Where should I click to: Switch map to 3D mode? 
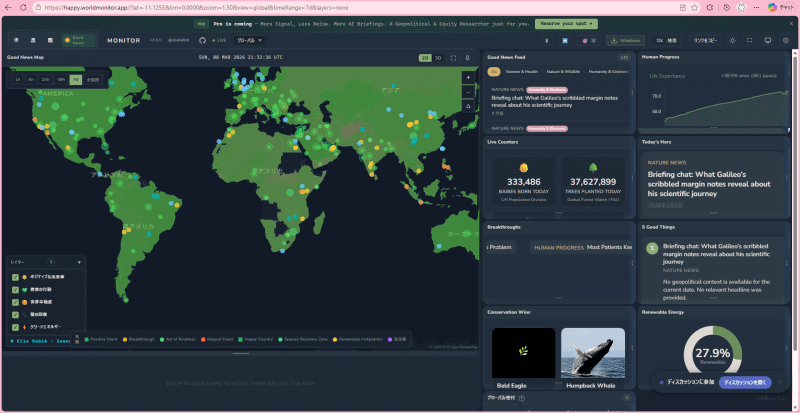click(x=437, y=58)
